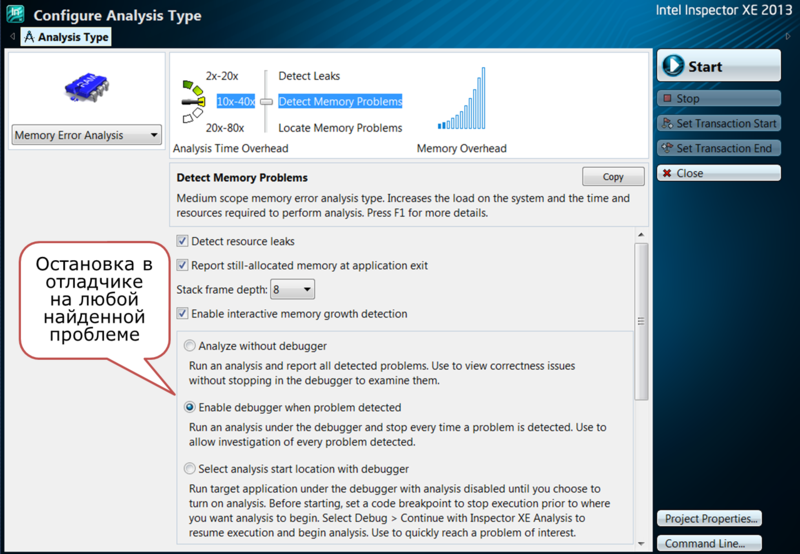Image resolution: width=800 pixels, height=554 pixels.
Task: Click the Start play arrow icon
Action: [x=672, y=66]
